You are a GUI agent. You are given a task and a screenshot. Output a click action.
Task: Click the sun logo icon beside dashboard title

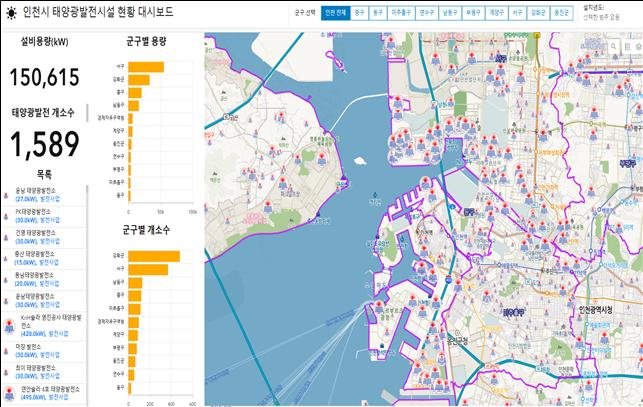pos(9,13)
